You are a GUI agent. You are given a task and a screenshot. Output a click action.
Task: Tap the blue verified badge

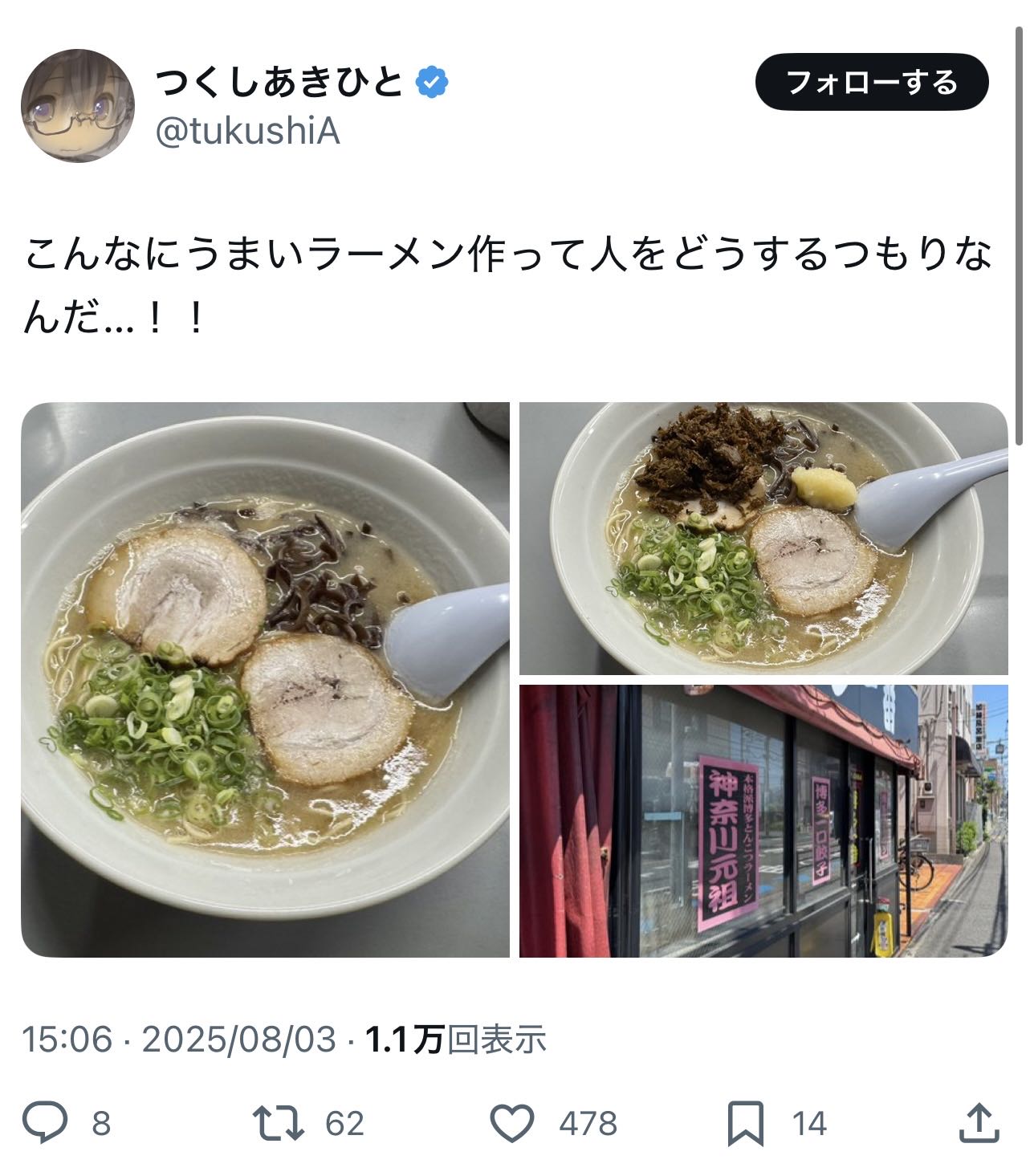432,81
